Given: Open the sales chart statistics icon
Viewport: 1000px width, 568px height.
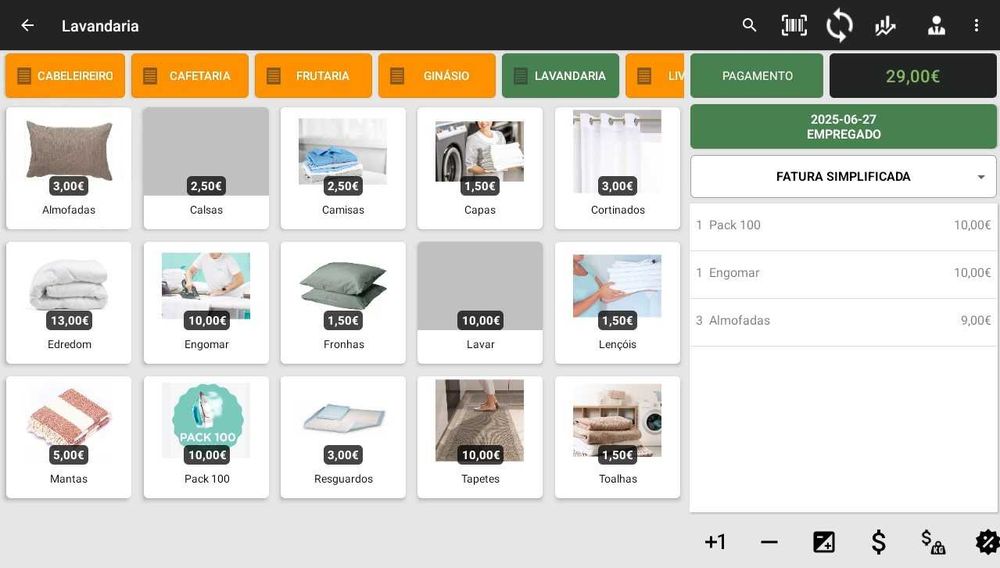Looking at the screenshot, I should (x=885, y=25).
